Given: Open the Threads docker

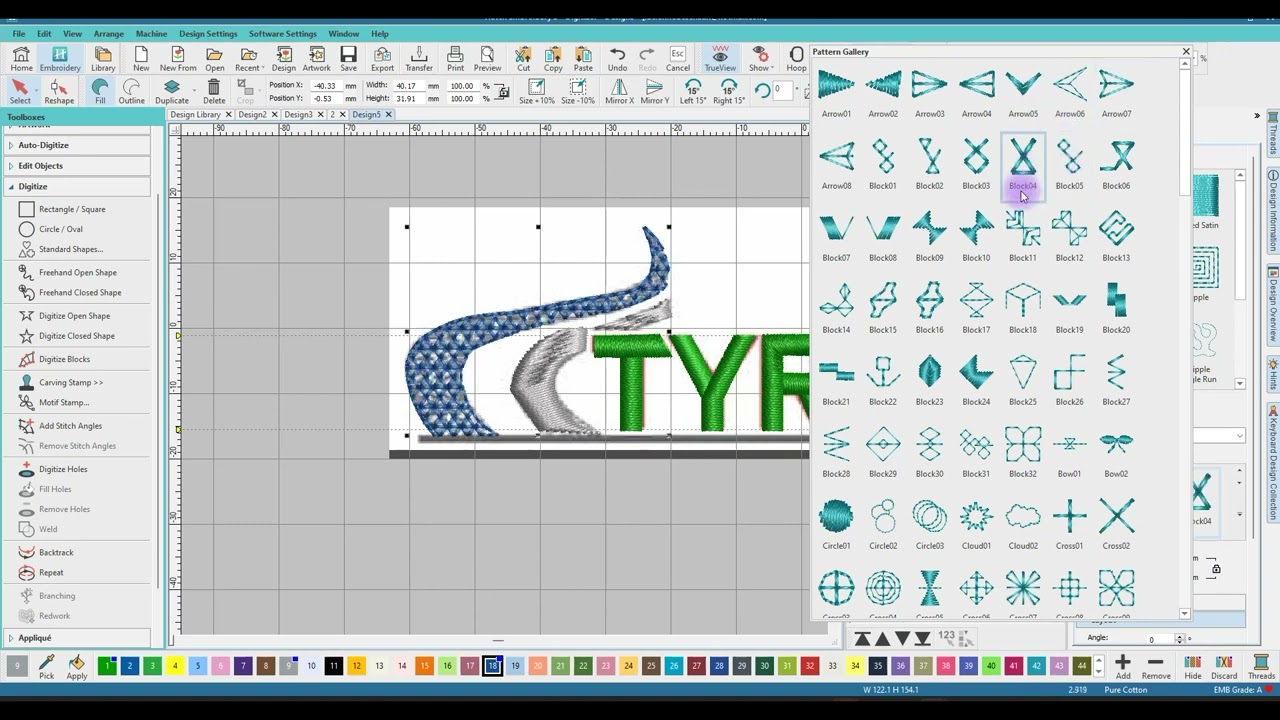Looking at the screenshot, I should (1261, 668).
